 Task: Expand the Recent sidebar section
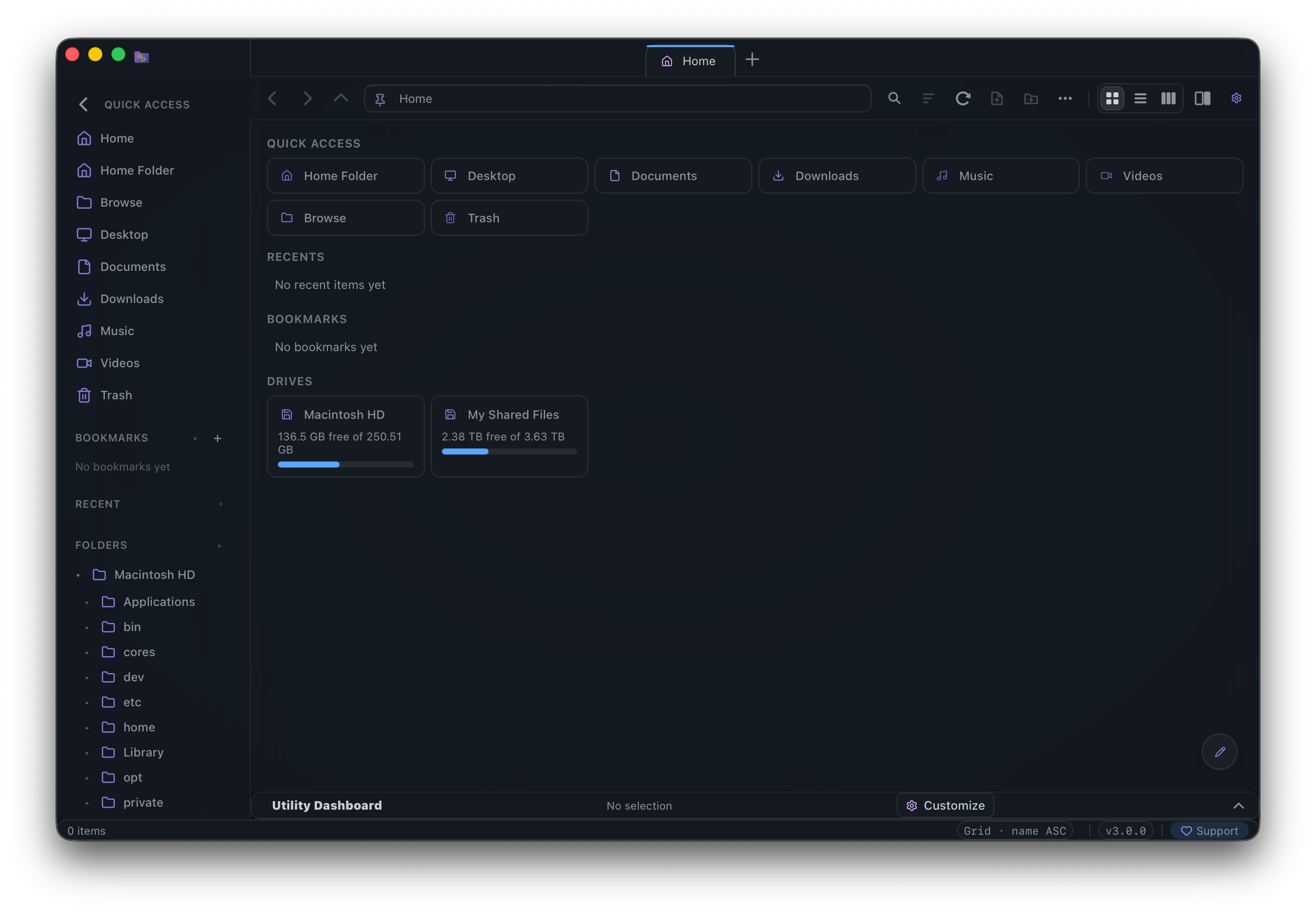tap(221, 504)
